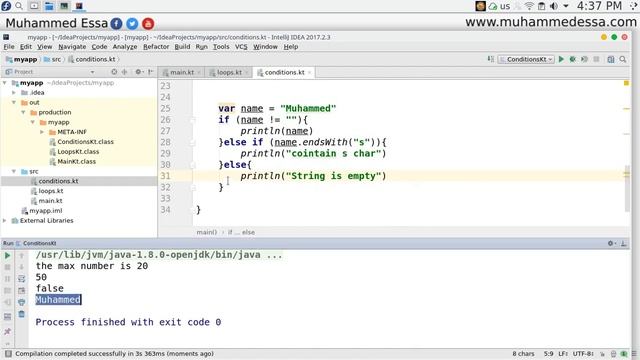The width and height of the screenshot is (640, 360).
Task: Start debugging with the toolbar bug icon
Action: pos(573,59)
